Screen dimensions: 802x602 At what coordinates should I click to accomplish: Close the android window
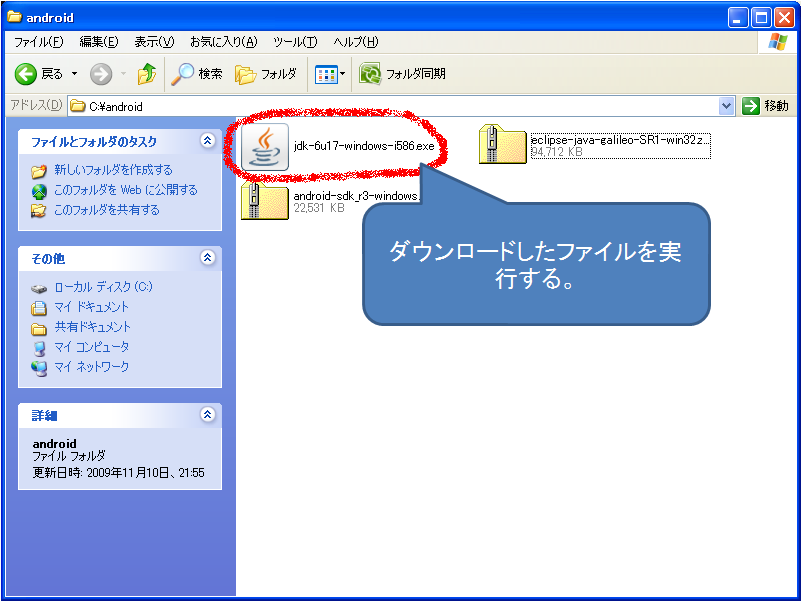coord(784,18)
